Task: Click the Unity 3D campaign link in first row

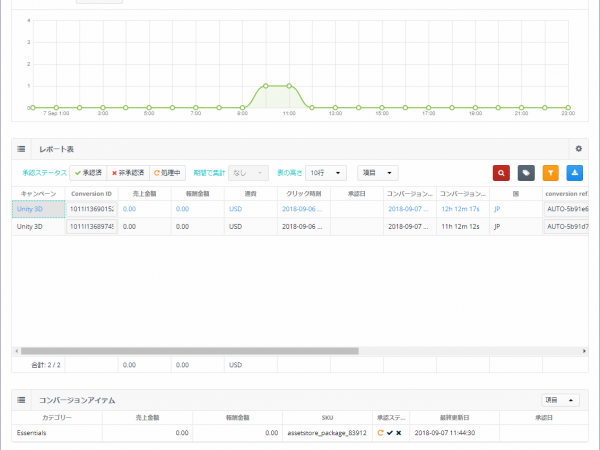Action: [30, 209]
